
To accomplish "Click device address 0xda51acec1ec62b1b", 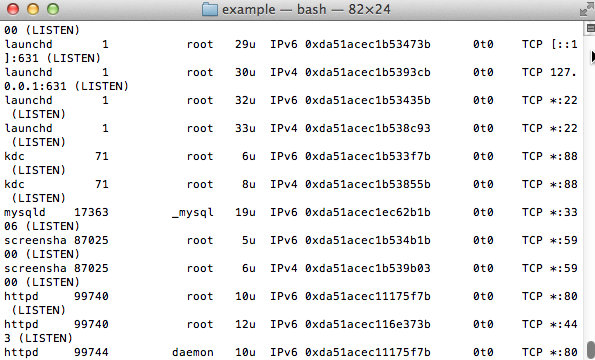I will click(x=368, y=212).
